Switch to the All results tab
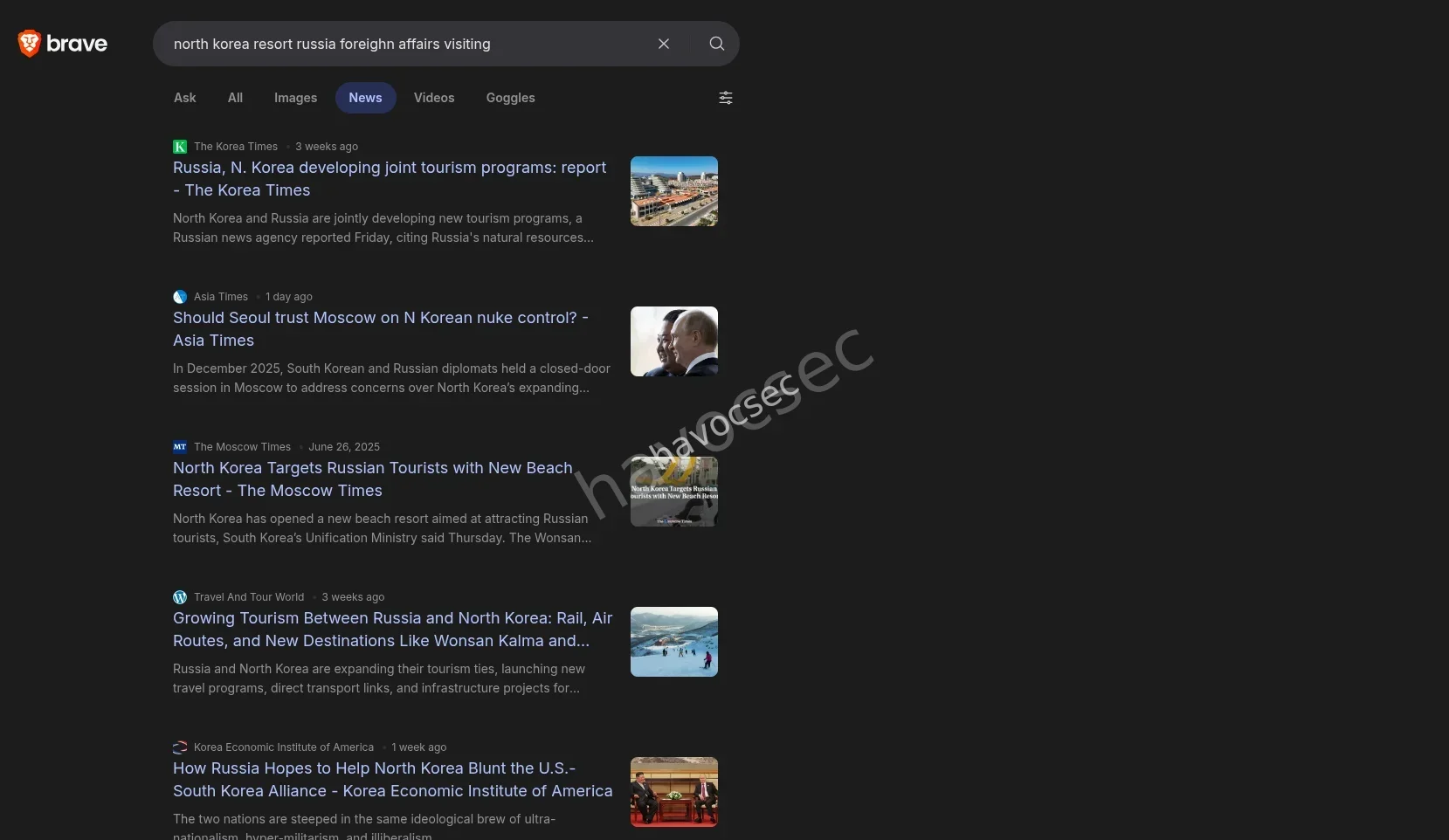The image size is (1449, 840). point(235,98)
